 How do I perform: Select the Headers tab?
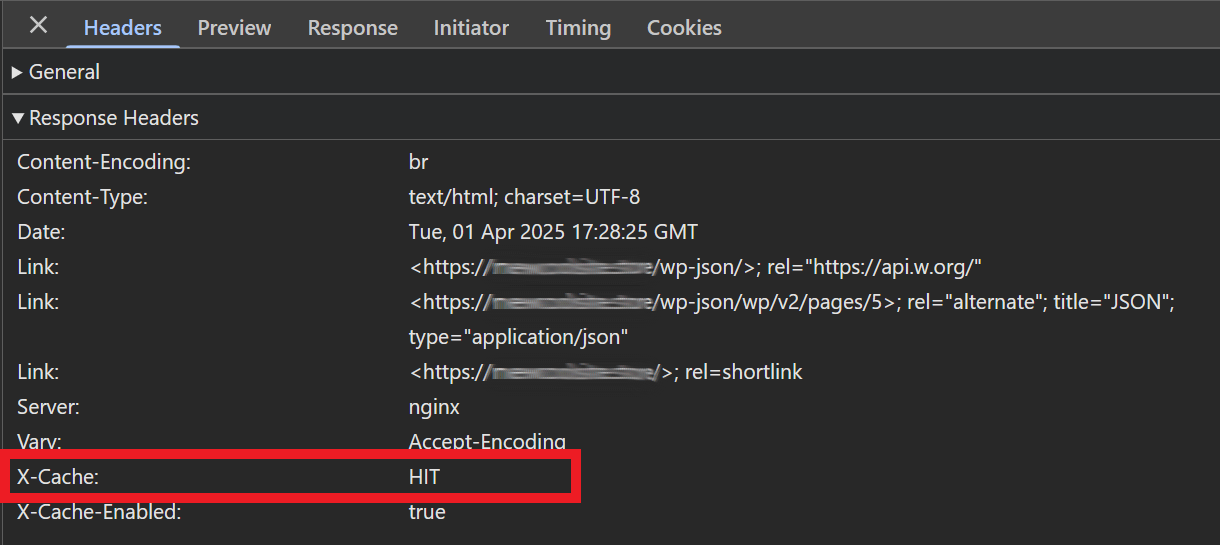click(x=123, y=28)
